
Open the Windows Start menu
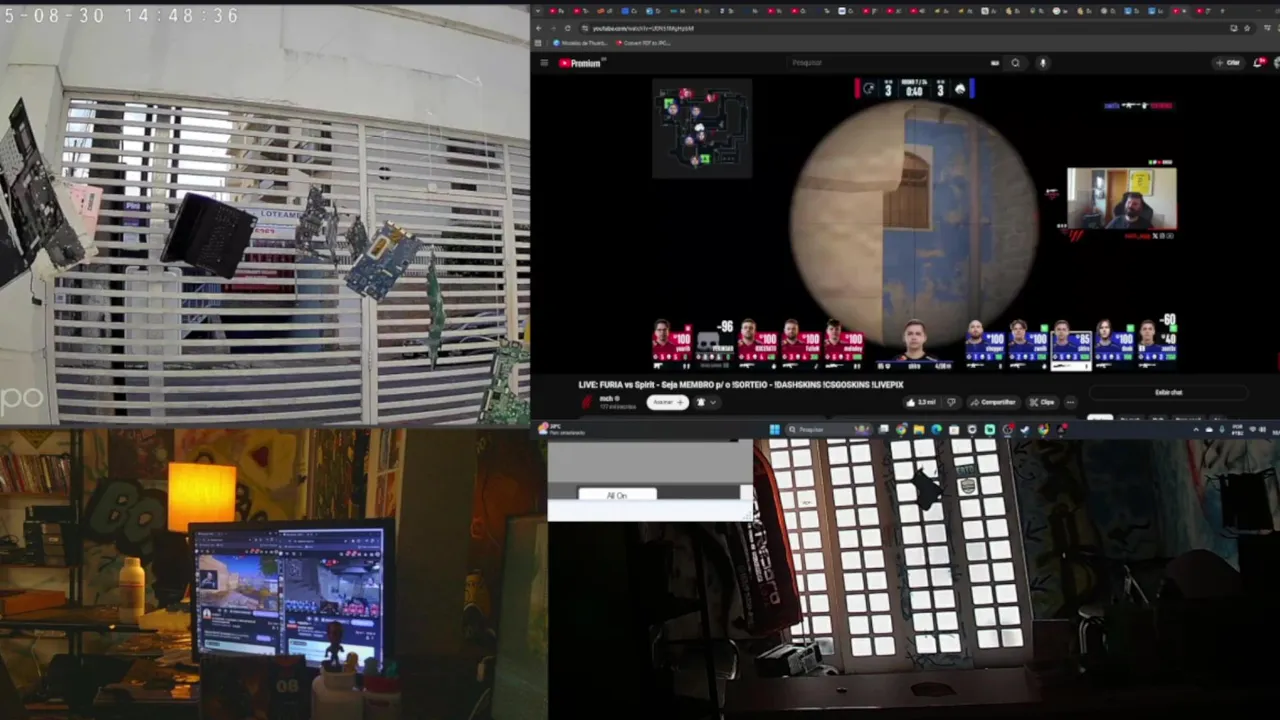click(x=775, y=429)
